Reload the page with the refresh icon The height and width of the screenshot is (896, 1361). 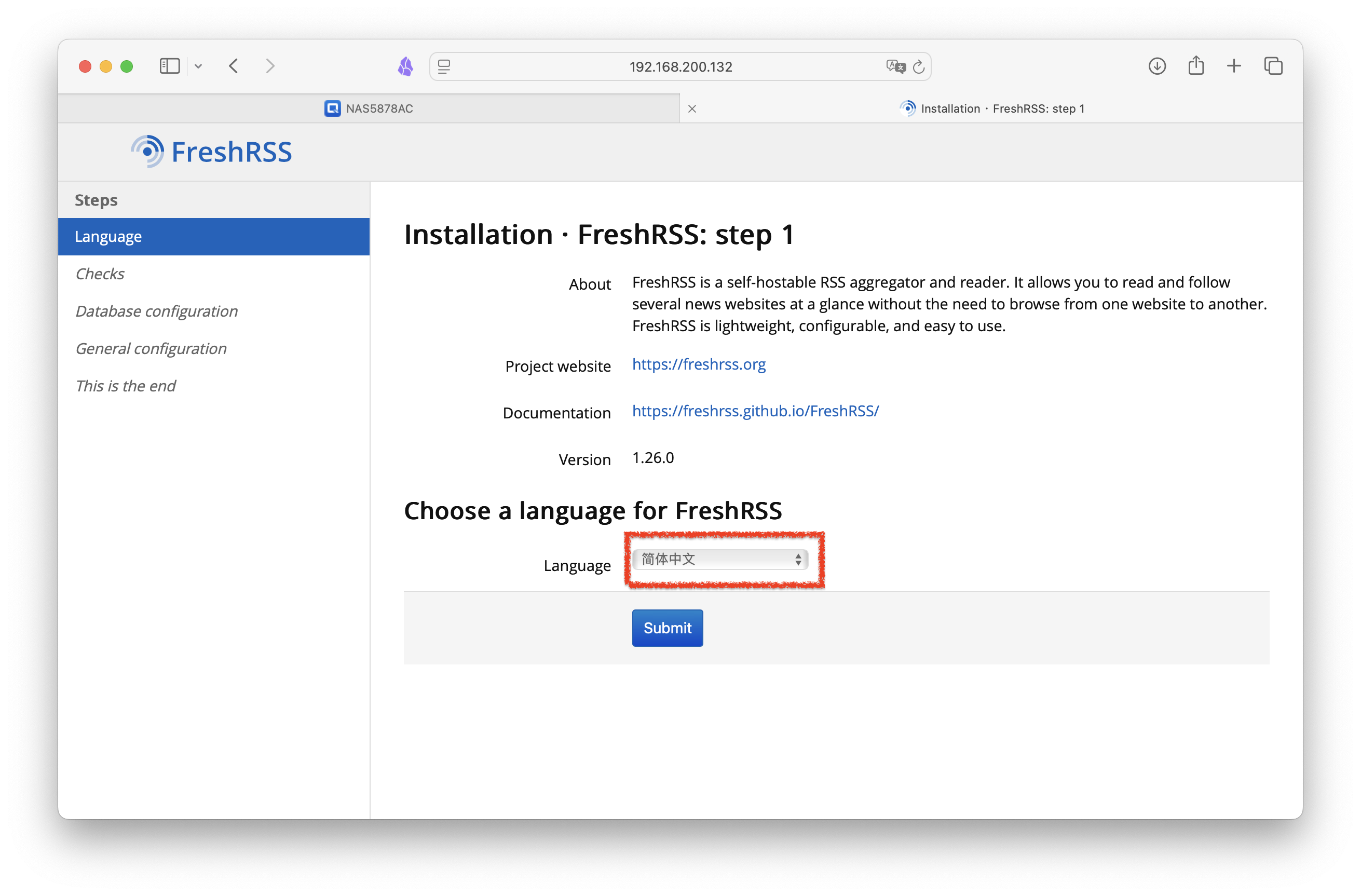(x=918, y=67)
